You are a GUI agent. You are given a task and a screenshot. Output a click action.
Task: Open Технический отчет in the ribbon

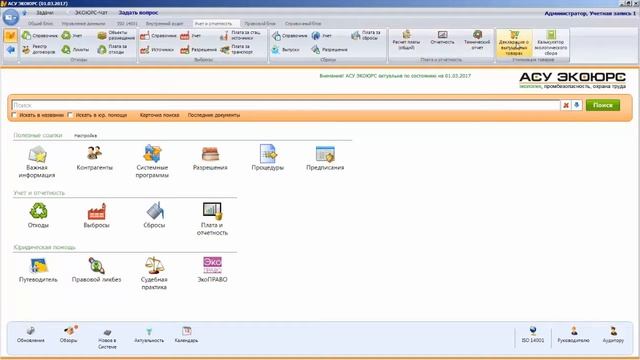coord(477,40)
